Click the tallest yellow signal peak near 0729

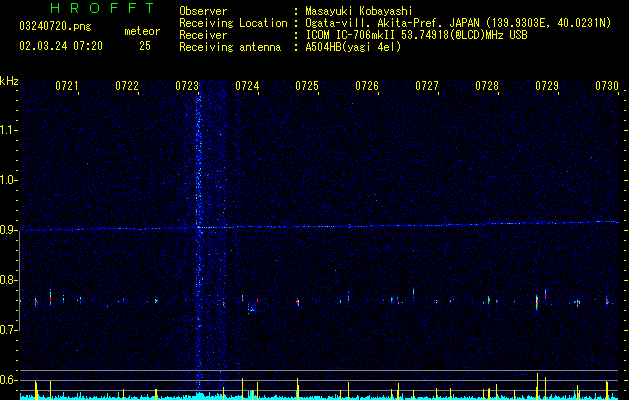[537, 386]
